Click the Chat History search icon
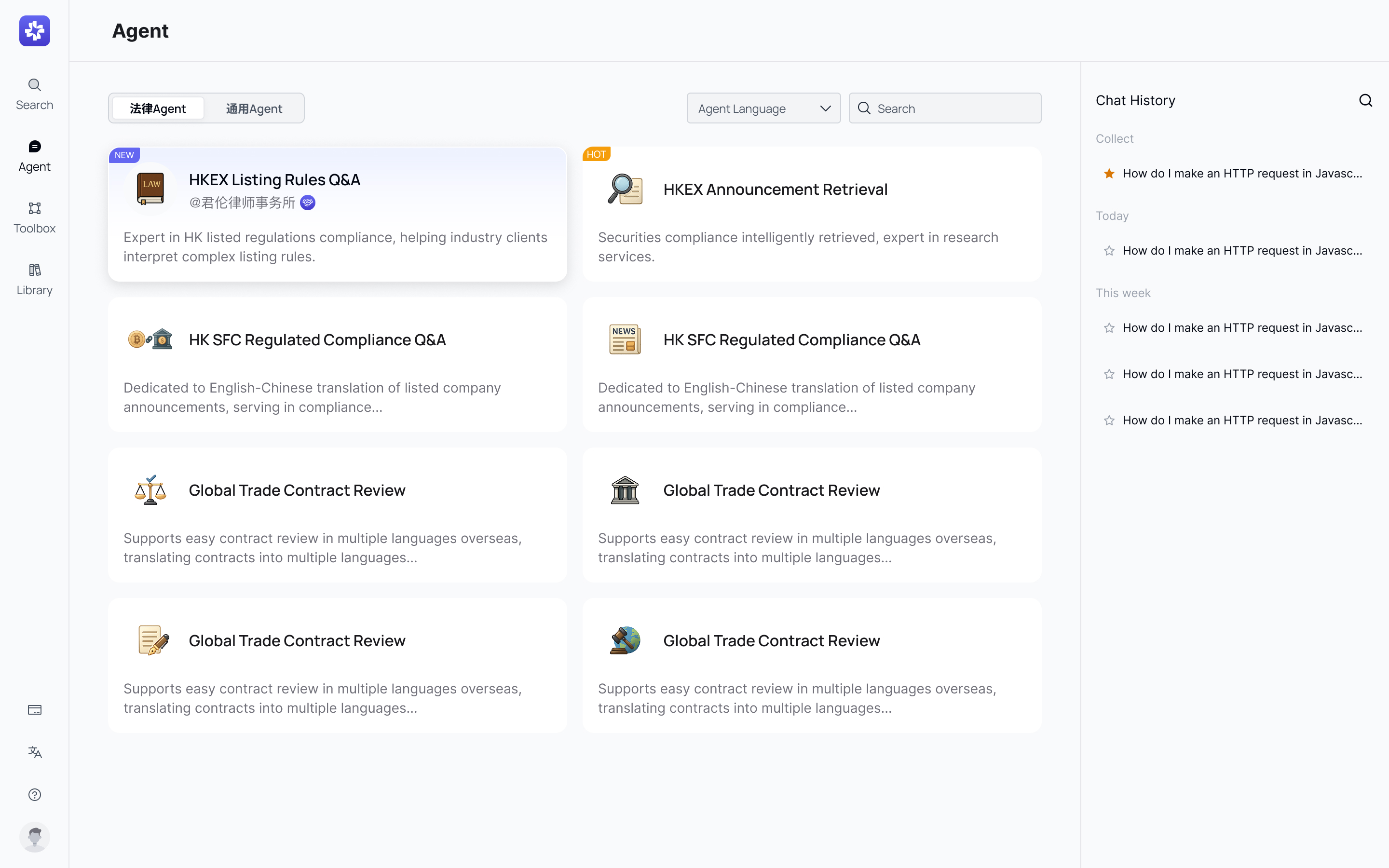 tap(1365, 100)
